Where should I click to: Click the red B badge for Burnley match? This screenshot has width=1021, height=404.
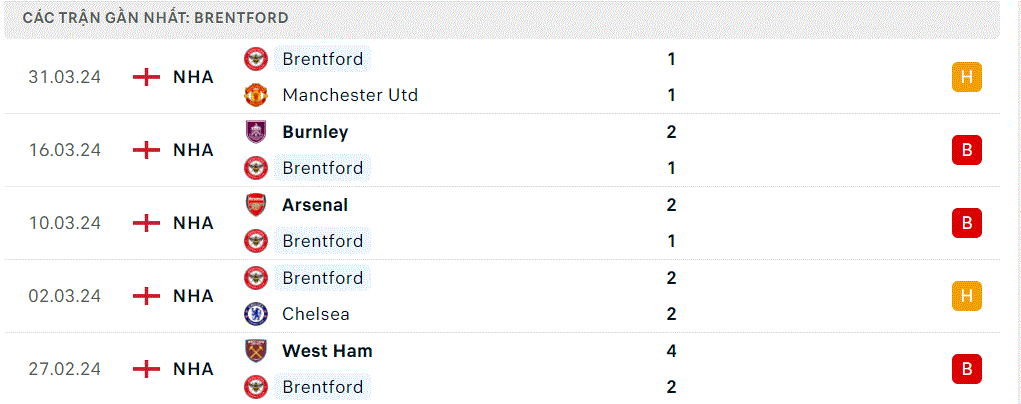tap(966, 150)
